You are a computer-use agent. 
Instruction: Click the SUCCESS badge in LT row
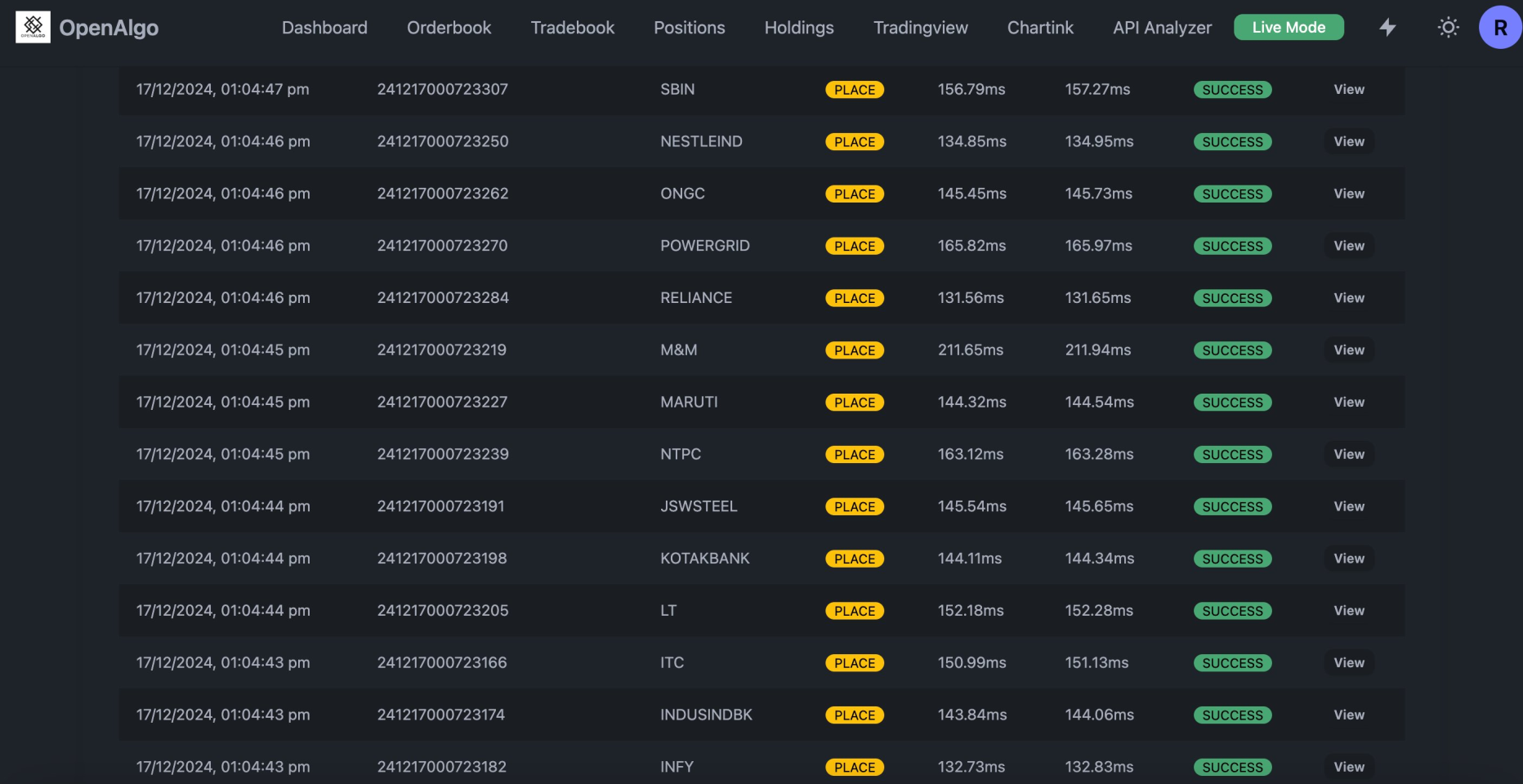(1232, 611)
